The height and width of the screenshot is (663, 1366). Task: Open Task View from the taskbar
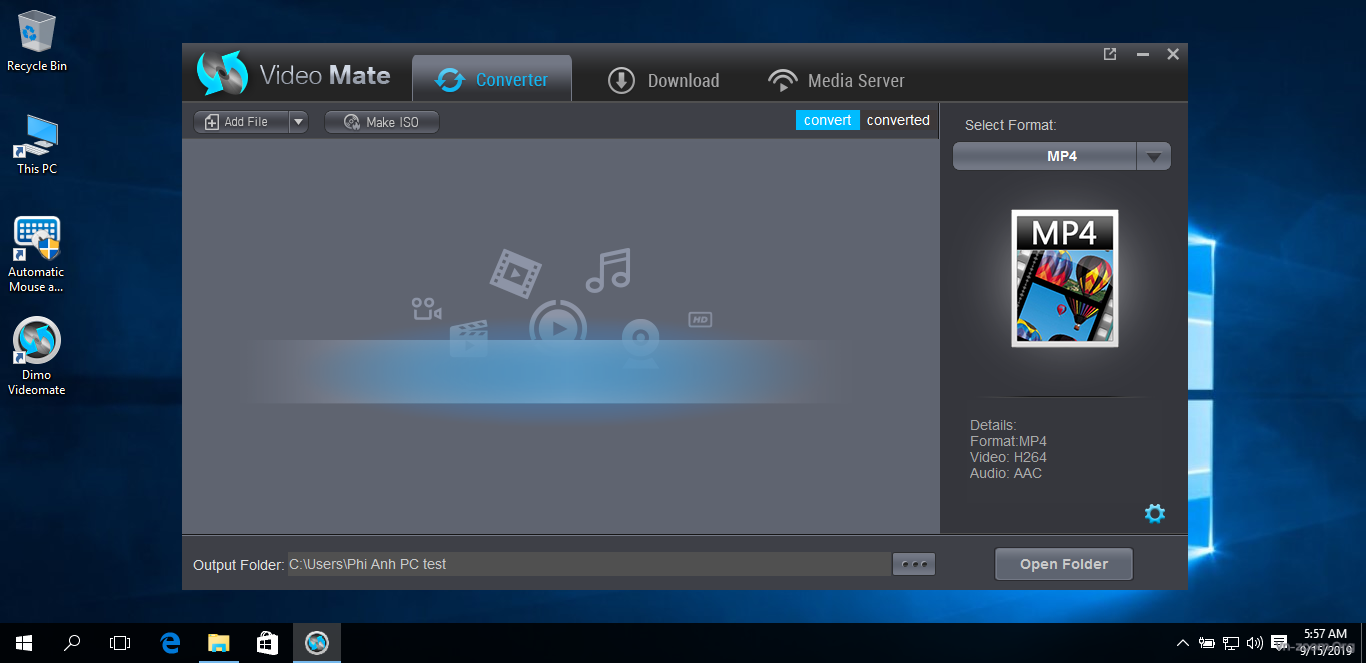120,643
